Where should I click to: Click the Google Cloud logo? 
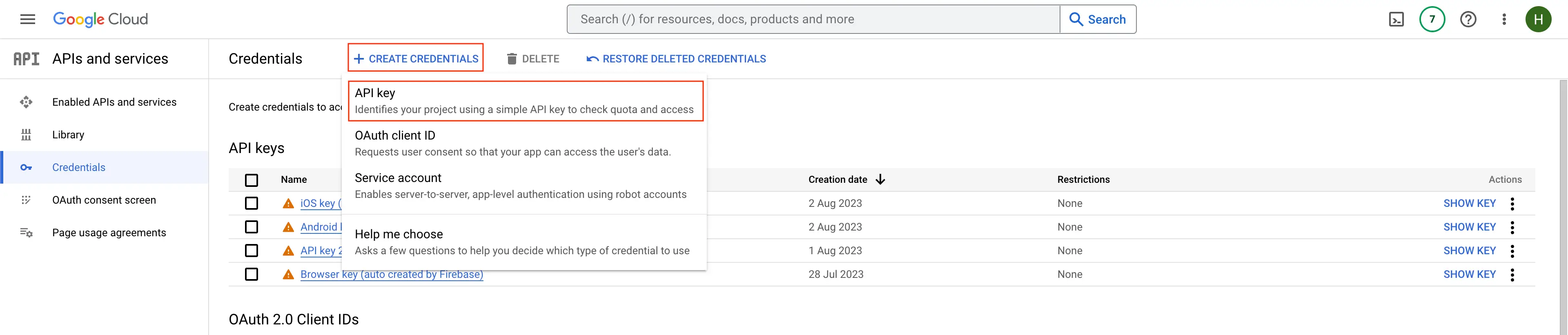tap(100, 20)
